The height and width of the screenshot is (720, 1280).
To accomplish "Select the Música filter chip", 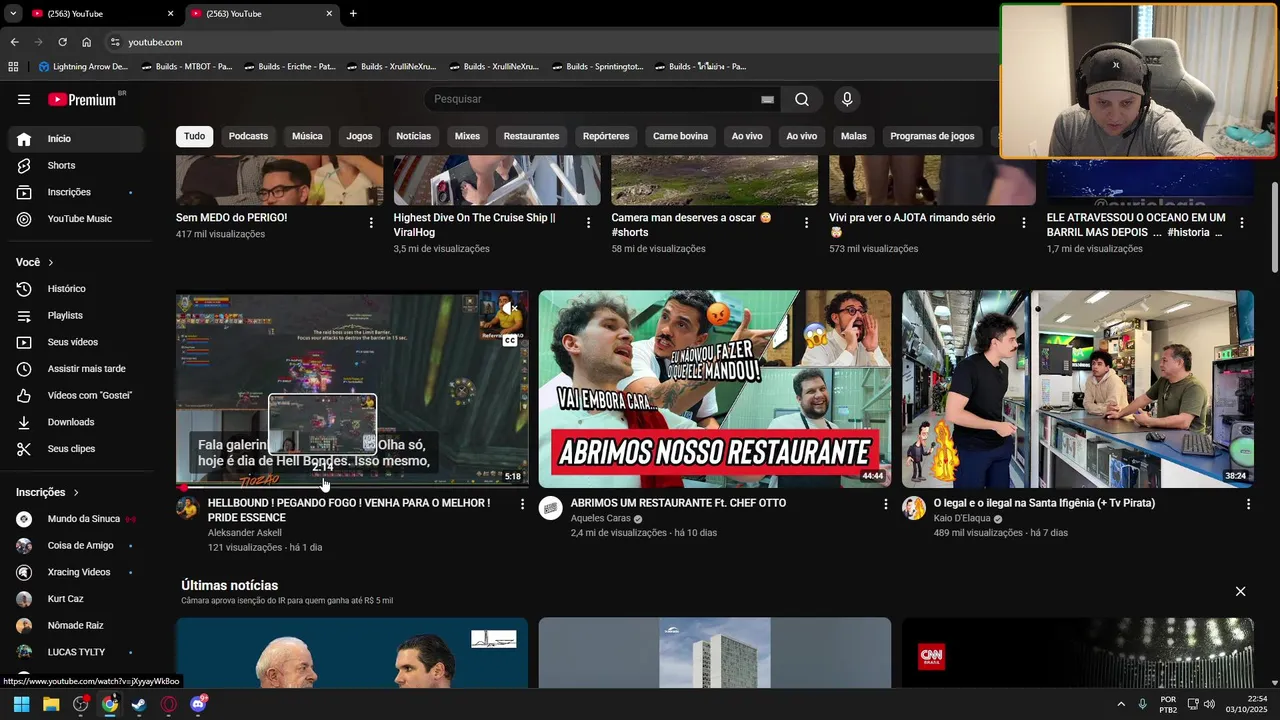I will pyautogui.click(x=307, y=136).
